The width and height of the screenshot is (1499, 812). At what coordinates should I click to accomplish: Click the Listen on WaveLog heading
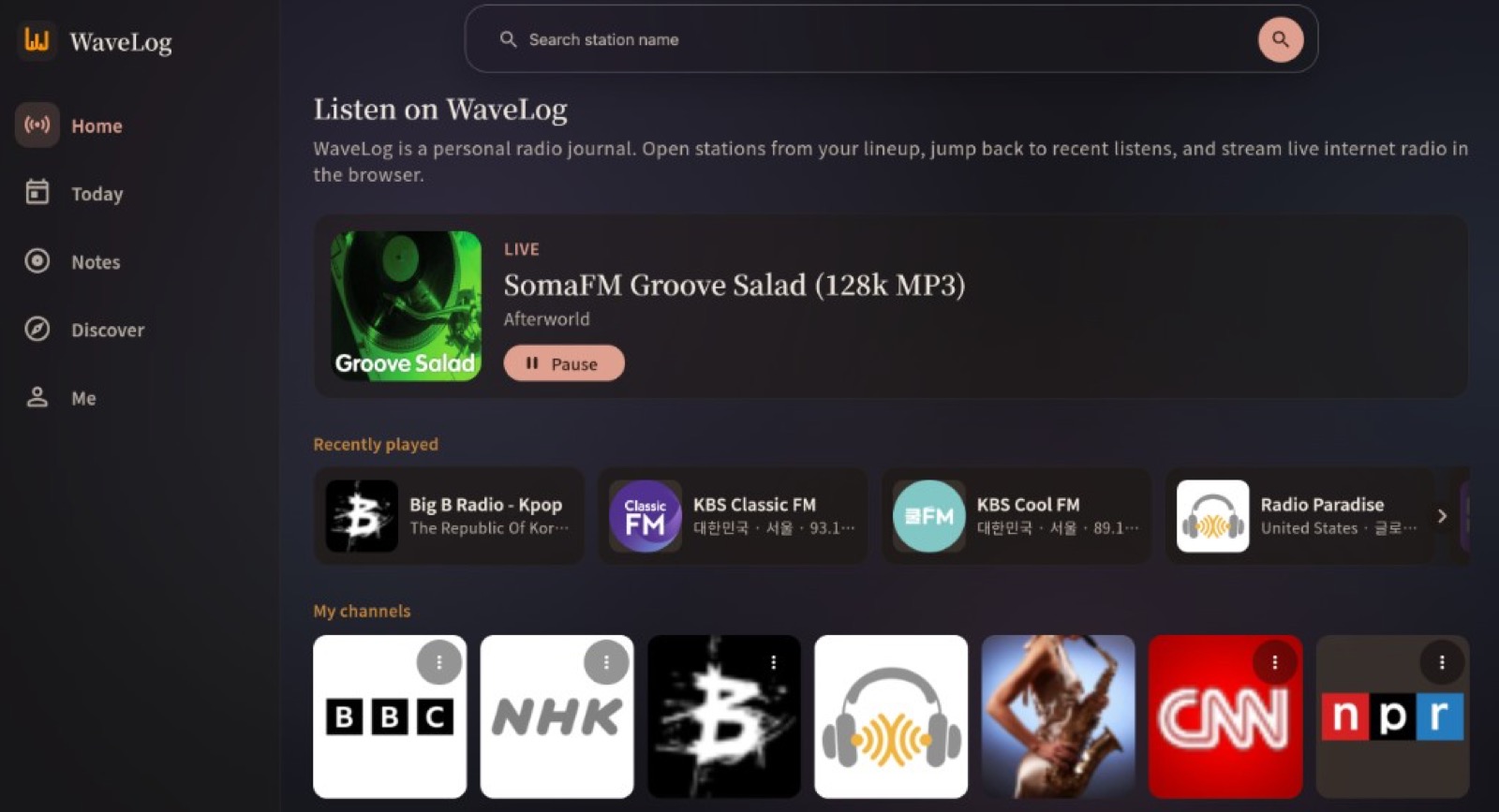coord(440,110)
